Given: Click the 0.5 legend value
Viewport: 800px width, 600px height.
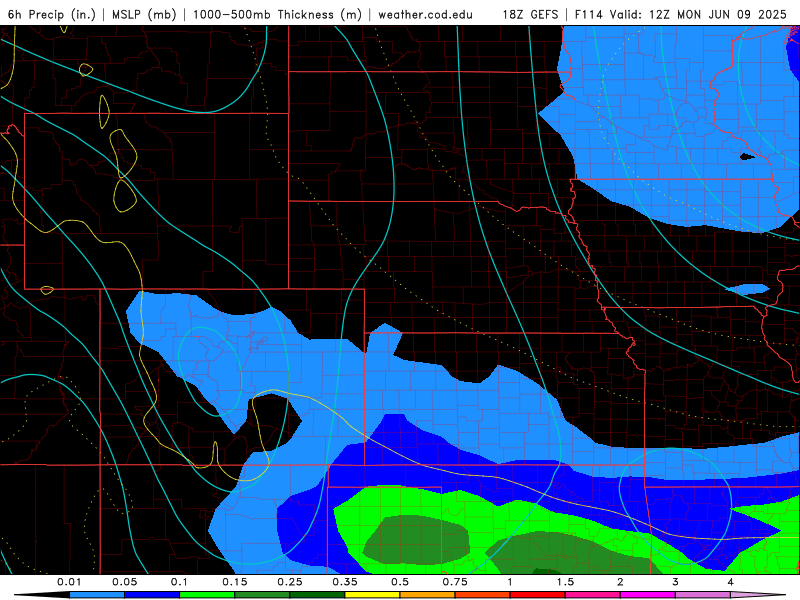Looking at the screenshot, I should tap(400, 582).
